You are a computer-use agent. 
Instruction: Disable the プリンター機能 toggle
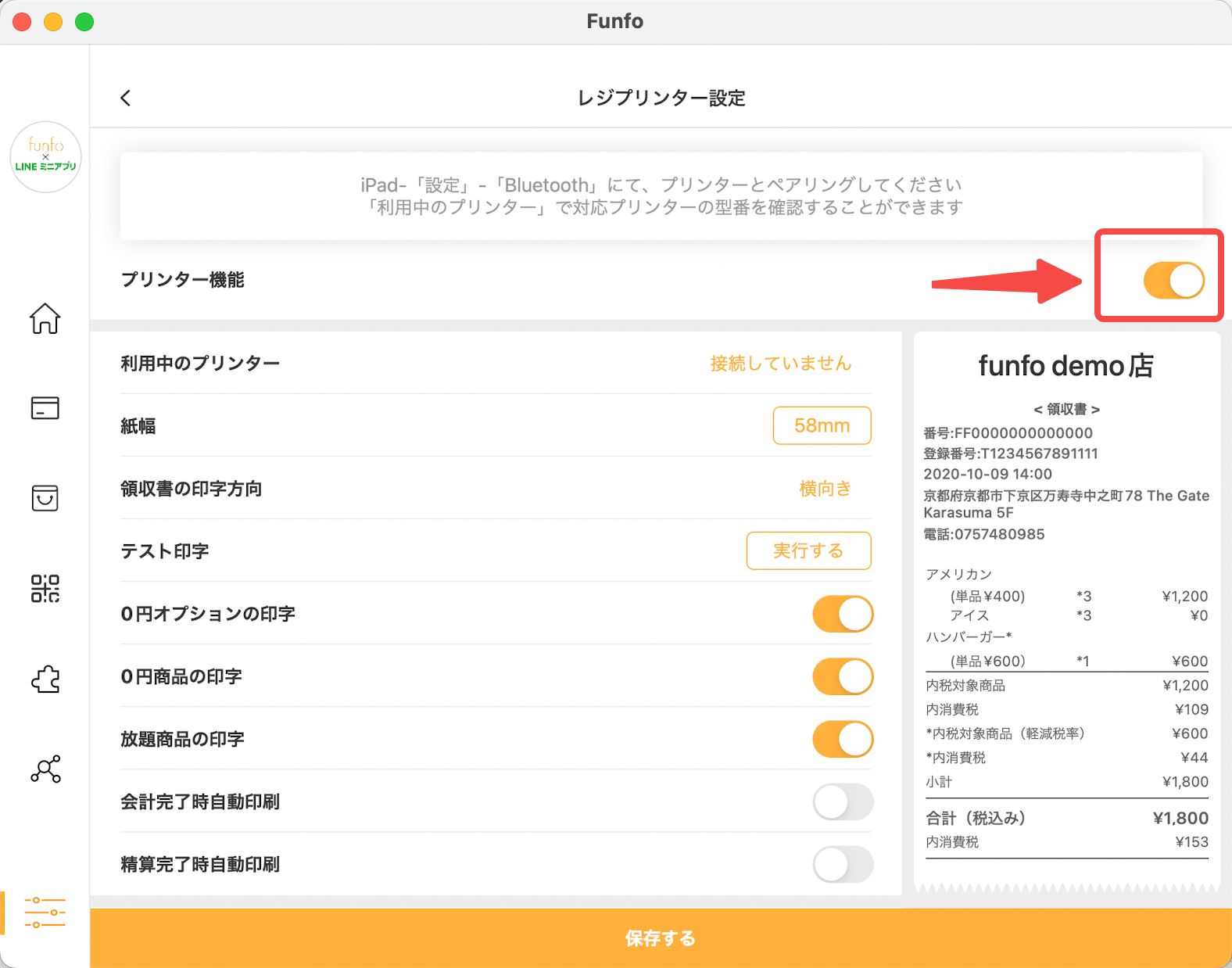[x=1173, y=281]
